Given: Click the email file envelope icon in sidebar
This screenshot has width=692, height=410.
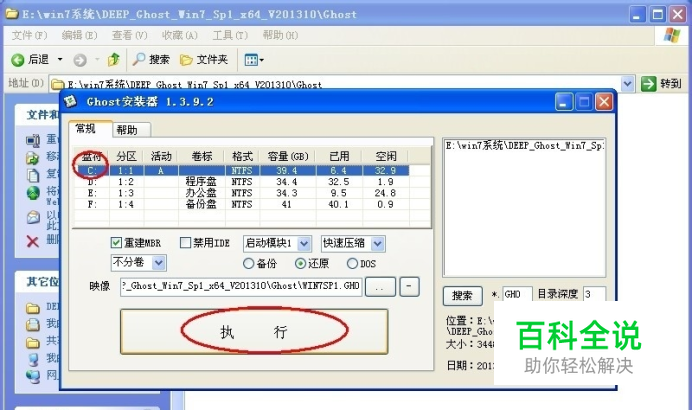Looking at the screenshot, I should 33,217.
